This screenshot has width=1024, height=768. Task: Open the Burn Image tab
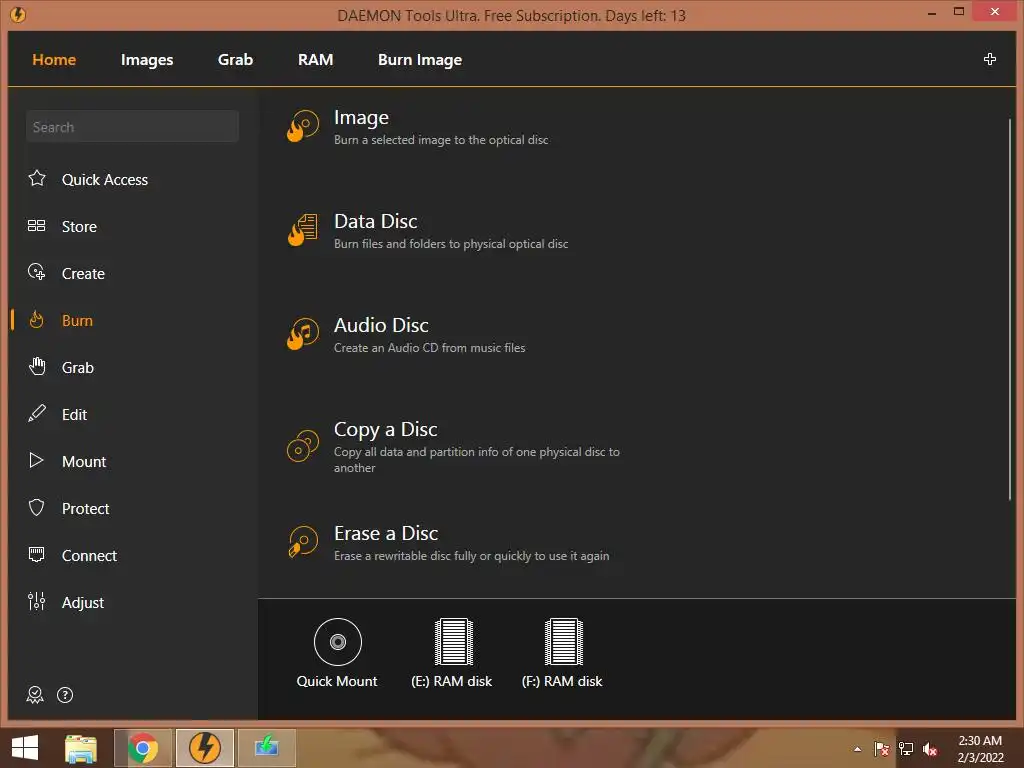pyautogui.click(x=420, y=60)
